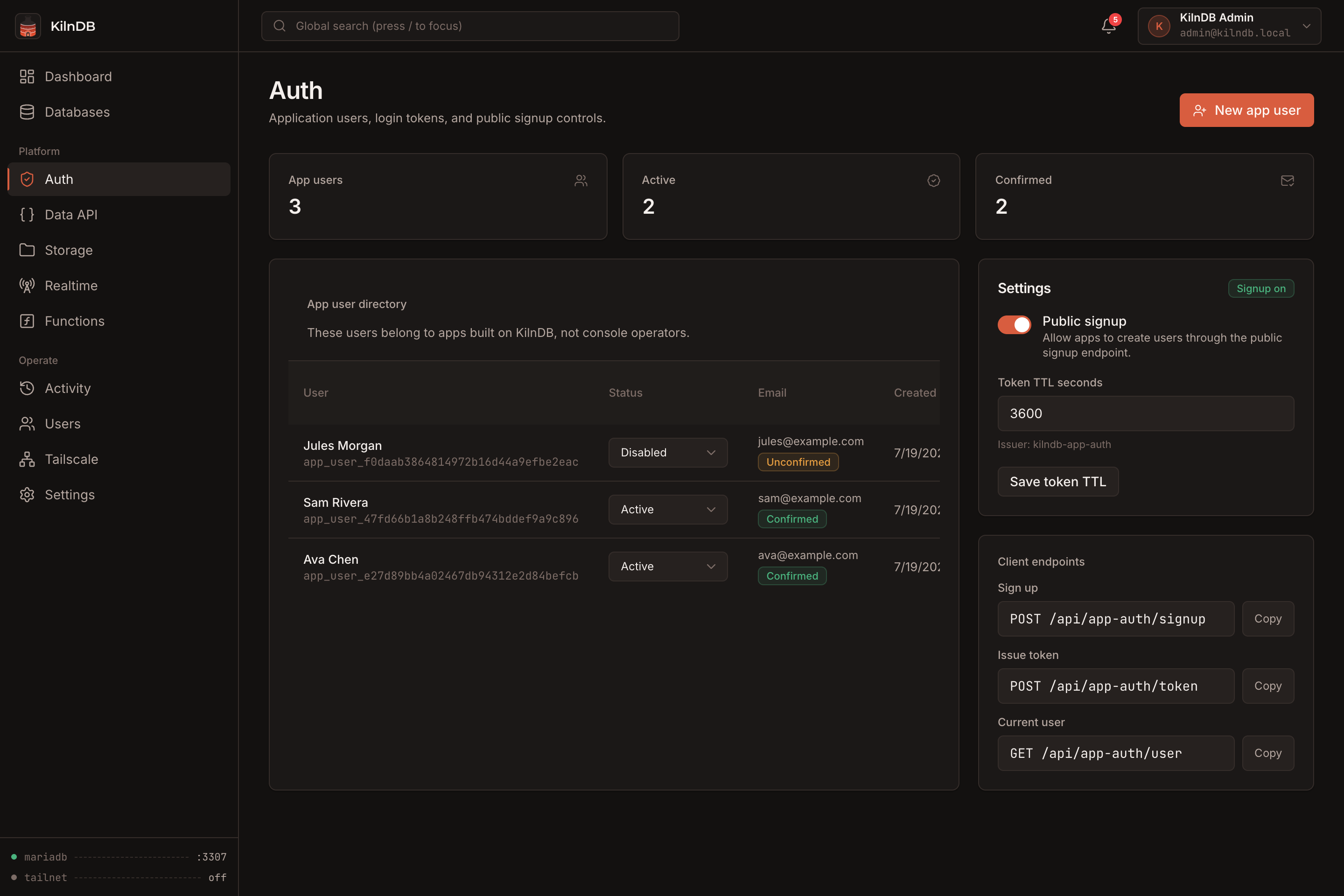
Task: Click the Issuer: kilndb-app-auth text
Action: tap(1054, 445)
